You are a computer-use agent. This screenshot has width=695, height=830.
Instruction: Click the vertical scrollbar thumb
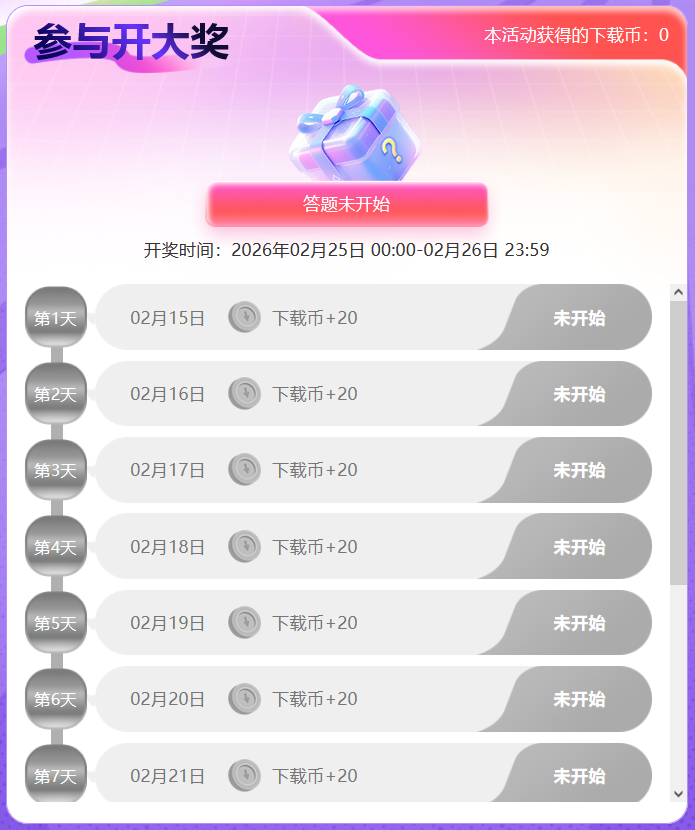[x=679, y=440]
